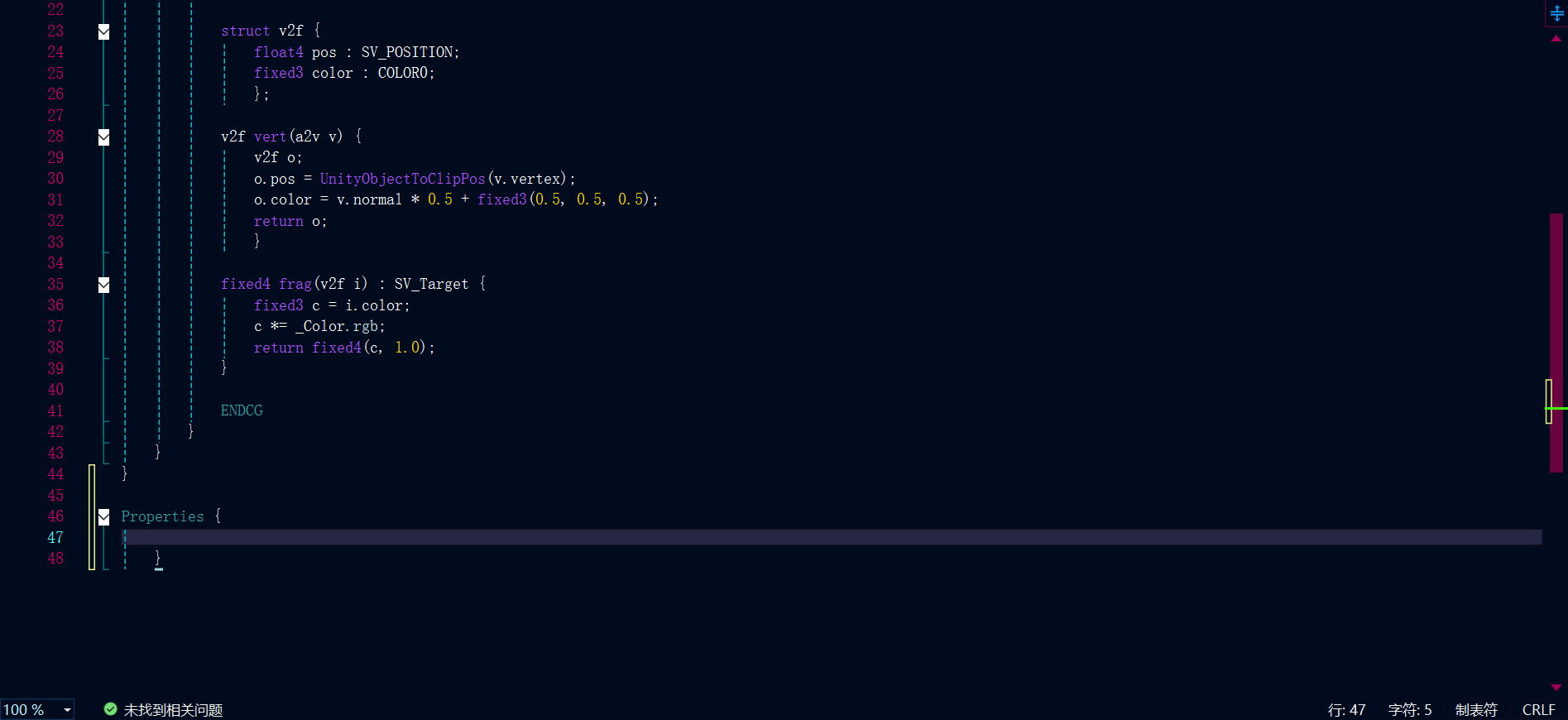Image resolution: width=1568 pixels, height=720 pixels.
Task: Click the scroll down arrow on vertical scrollbar
Action: coord(1556,687)
